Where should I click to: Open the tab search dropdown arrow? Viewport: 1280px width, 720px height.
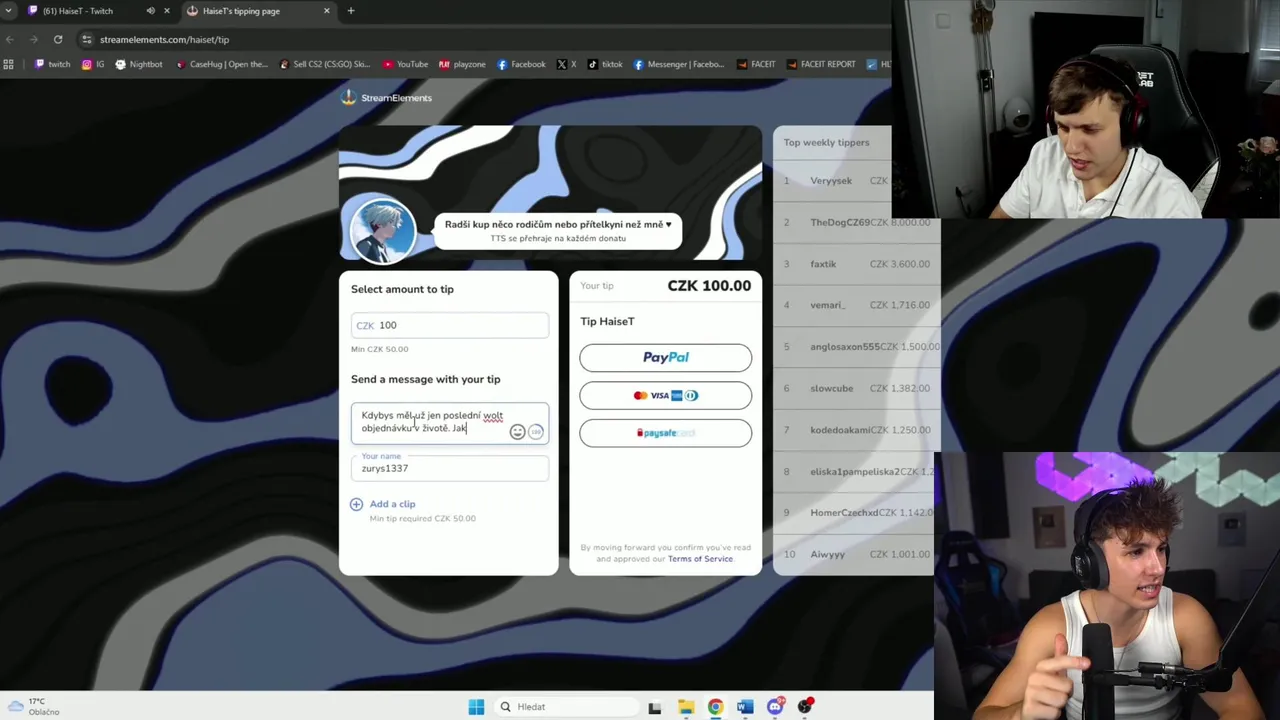(x=8, y=11)
